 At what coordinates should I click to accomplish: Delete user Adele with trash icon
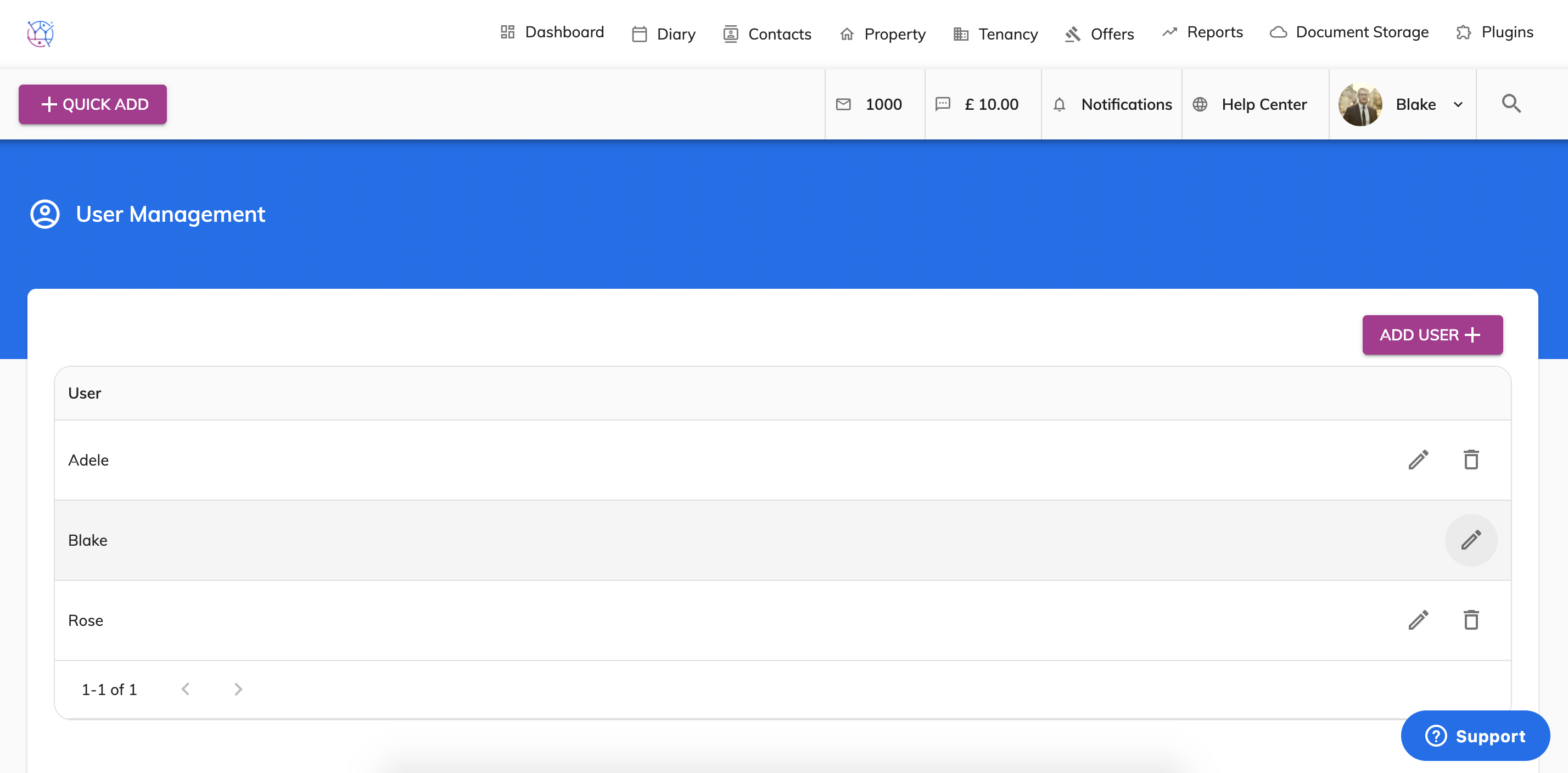tap(1471, 460)
